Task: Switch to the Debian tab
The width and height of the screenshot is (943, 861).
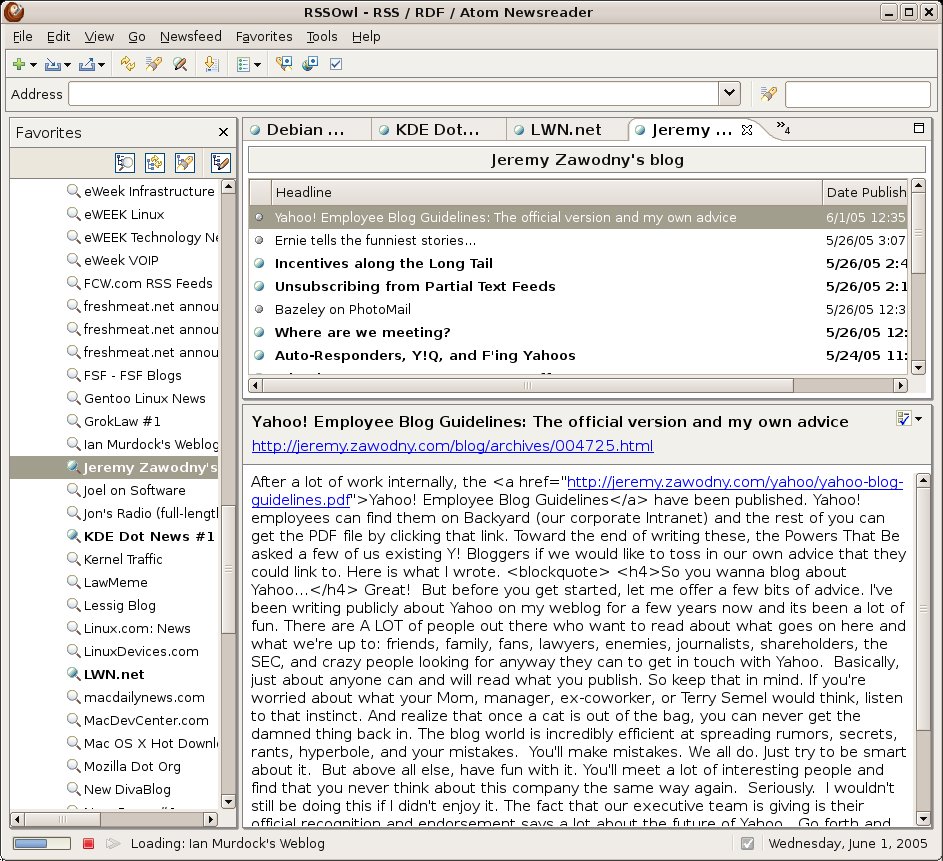Action: pyautogui.click(x=306, y=130)
